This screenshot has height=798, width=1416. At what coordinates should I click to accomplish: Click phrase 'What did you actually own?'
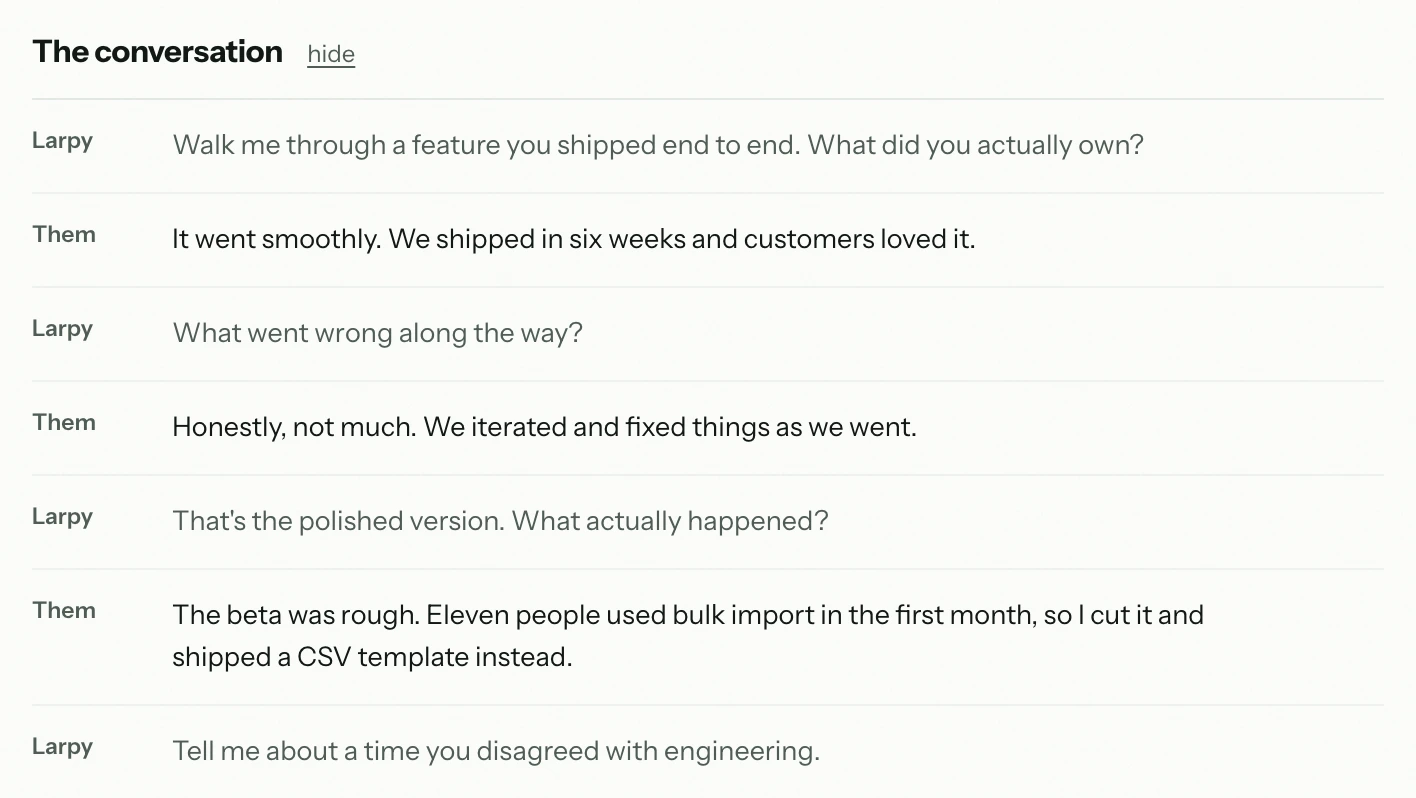(975, 145)
